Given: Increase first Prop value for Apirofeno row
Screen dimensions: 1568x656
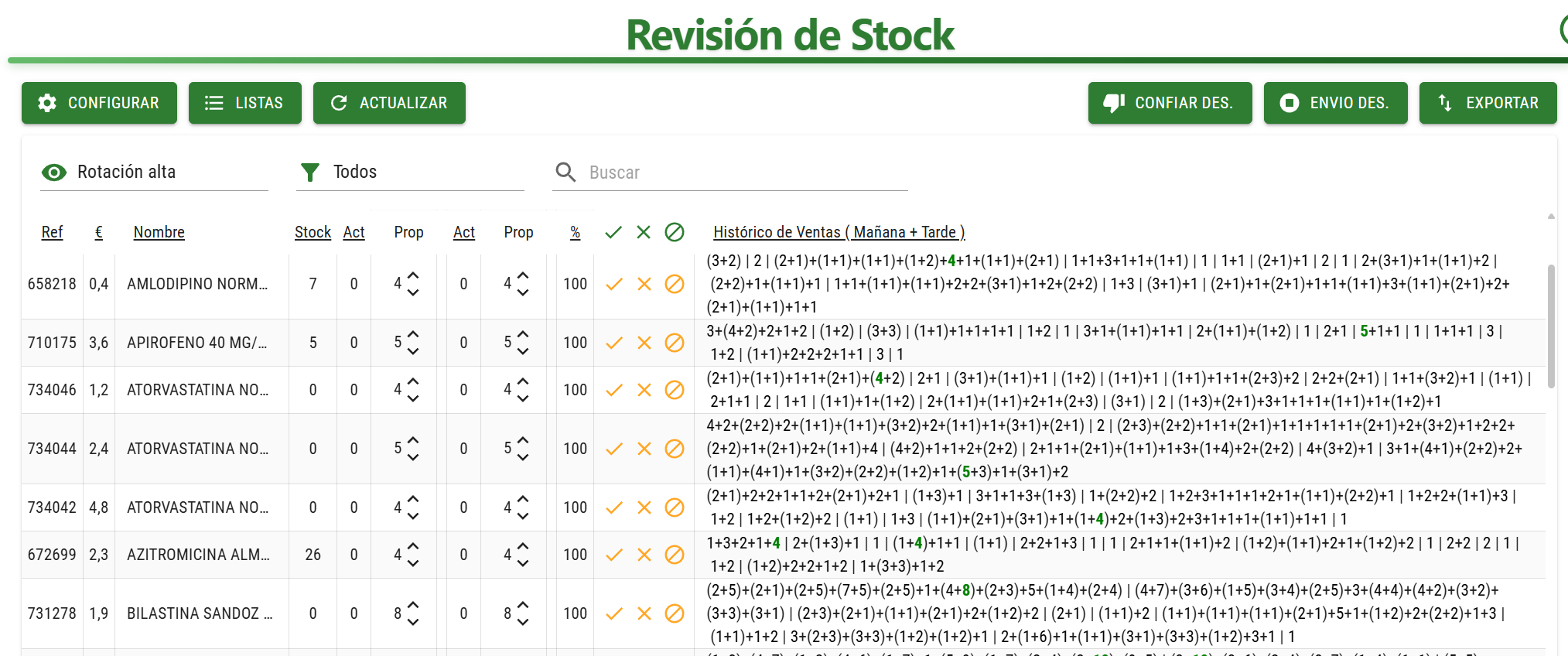Looking at the screenshot, I should pos(413,334).
